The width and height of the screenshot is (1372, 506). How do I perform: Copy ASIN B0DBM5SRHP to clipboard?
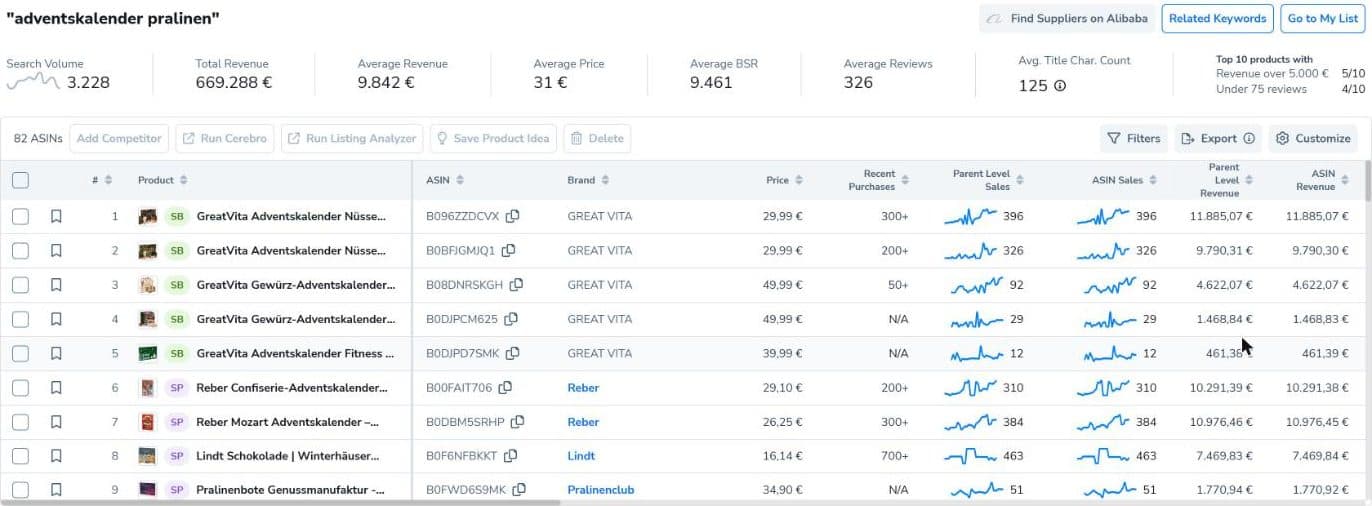coord(516,422)
